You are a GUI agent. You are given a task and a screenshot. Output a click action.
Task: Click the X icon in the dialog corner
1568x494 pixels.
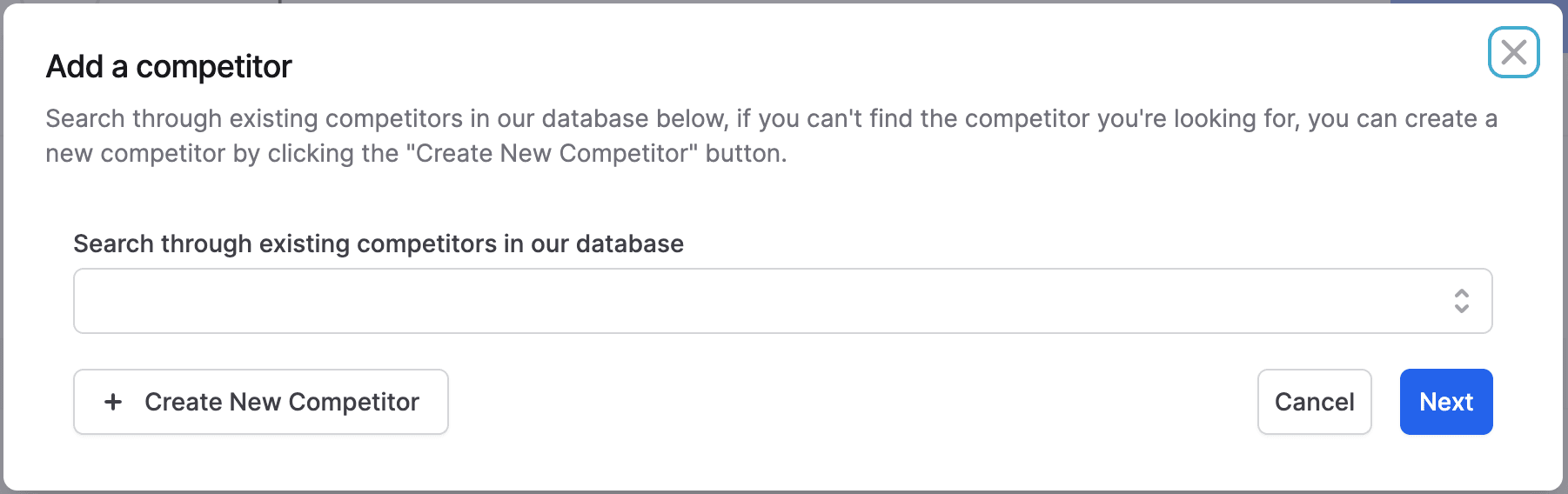[x=1513, y=52]
